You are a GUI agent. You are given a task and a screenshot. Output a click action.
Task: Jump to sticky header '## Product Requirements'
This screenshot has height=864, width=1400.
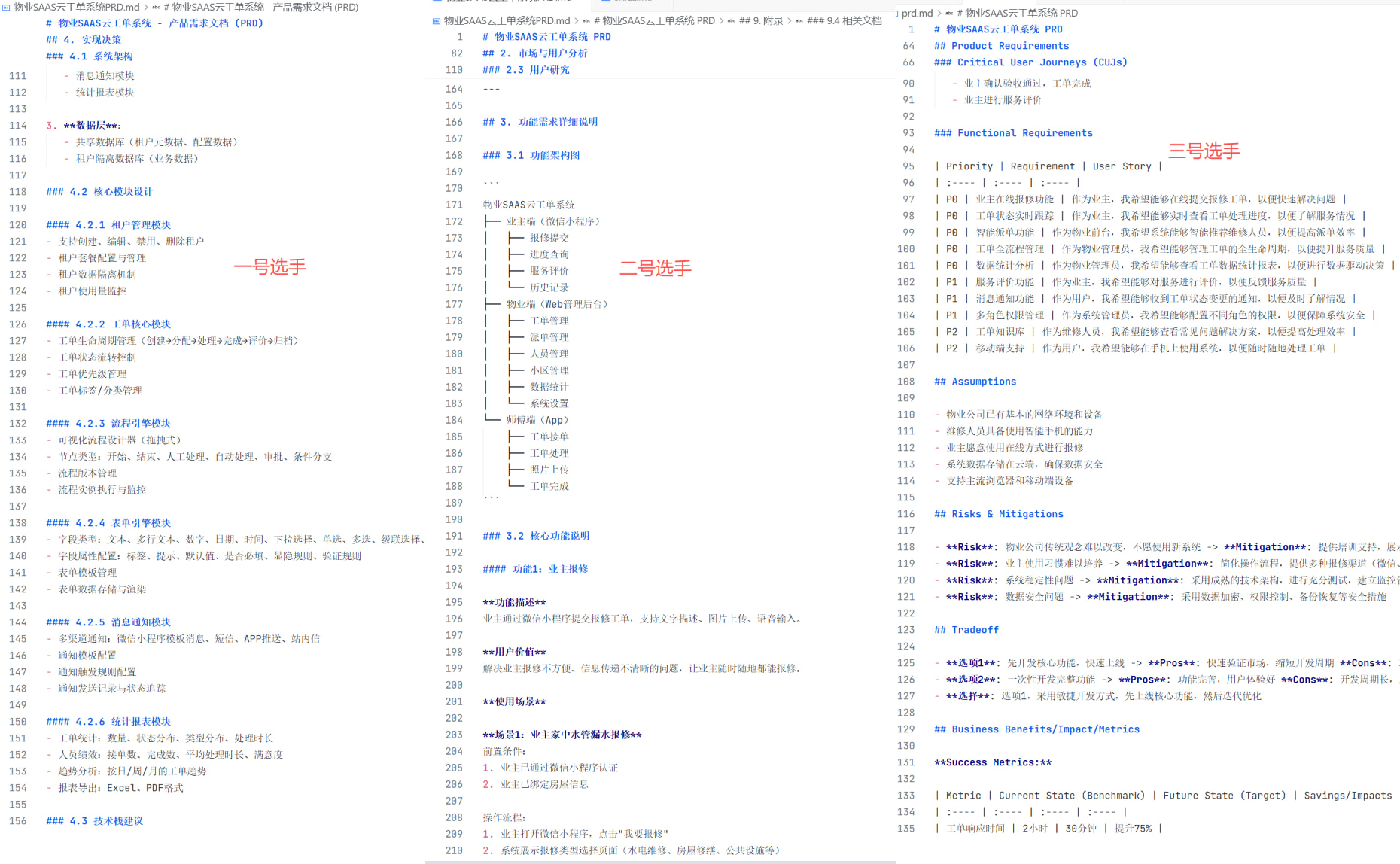click(x=1000, y=46)
